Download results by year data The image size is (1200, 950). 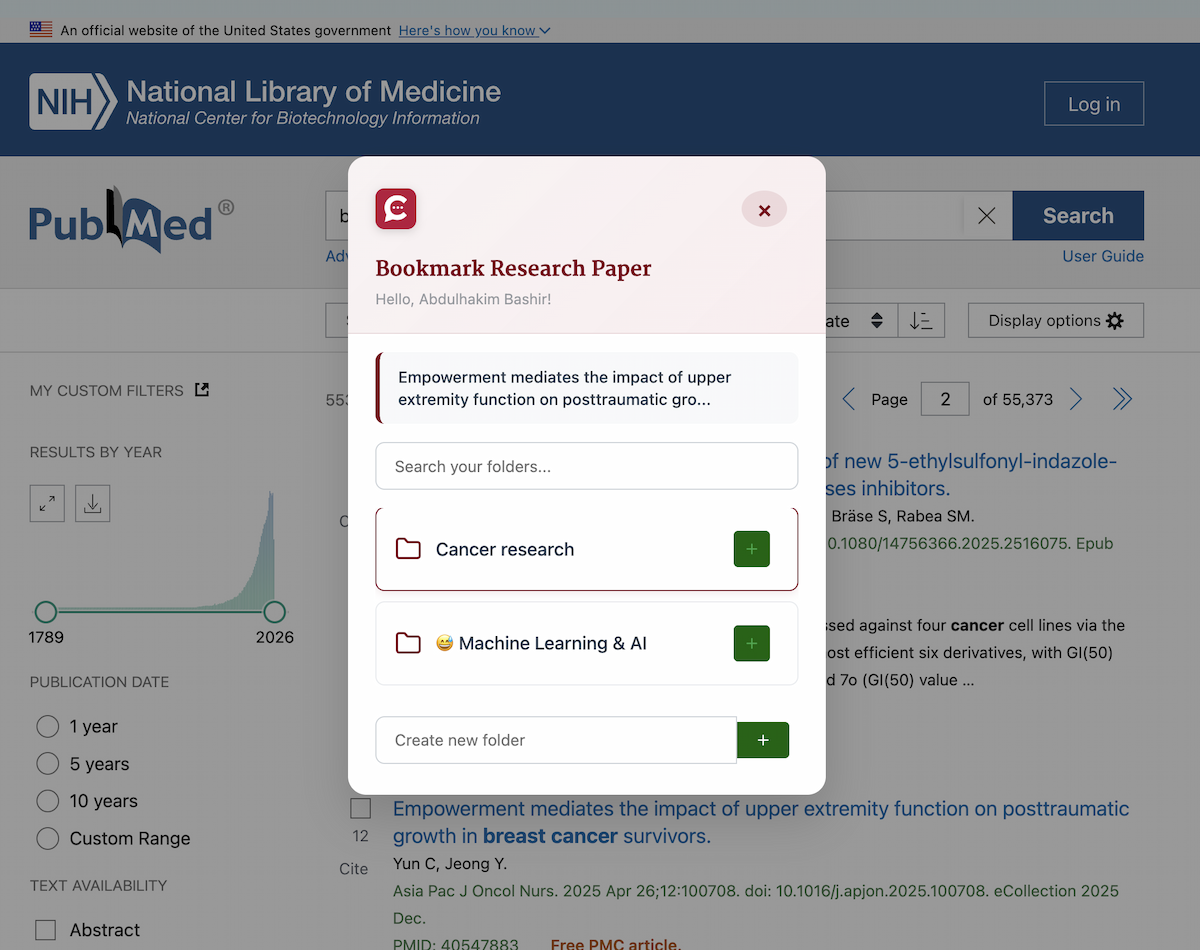(x=93, y=504)
